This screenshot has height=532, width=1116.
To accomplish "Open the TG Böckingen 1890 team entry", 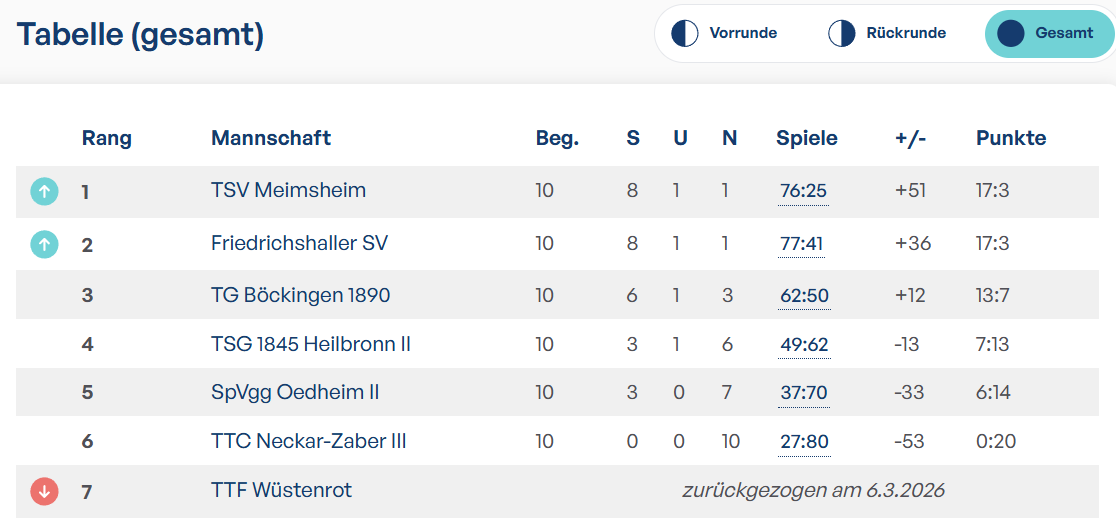I will (300, 294).
